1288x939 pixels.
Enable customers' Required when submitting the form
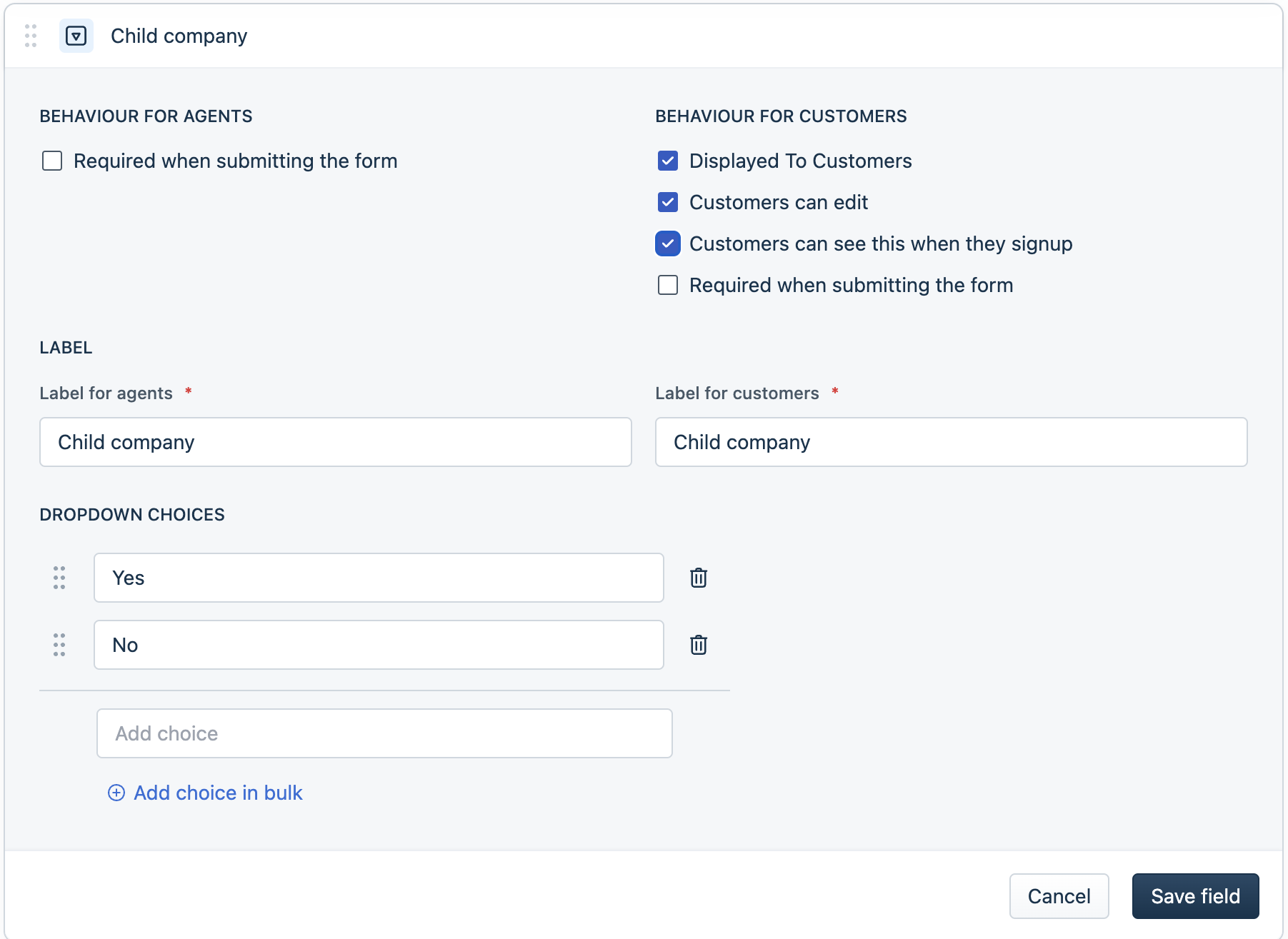tap(668, 285)
